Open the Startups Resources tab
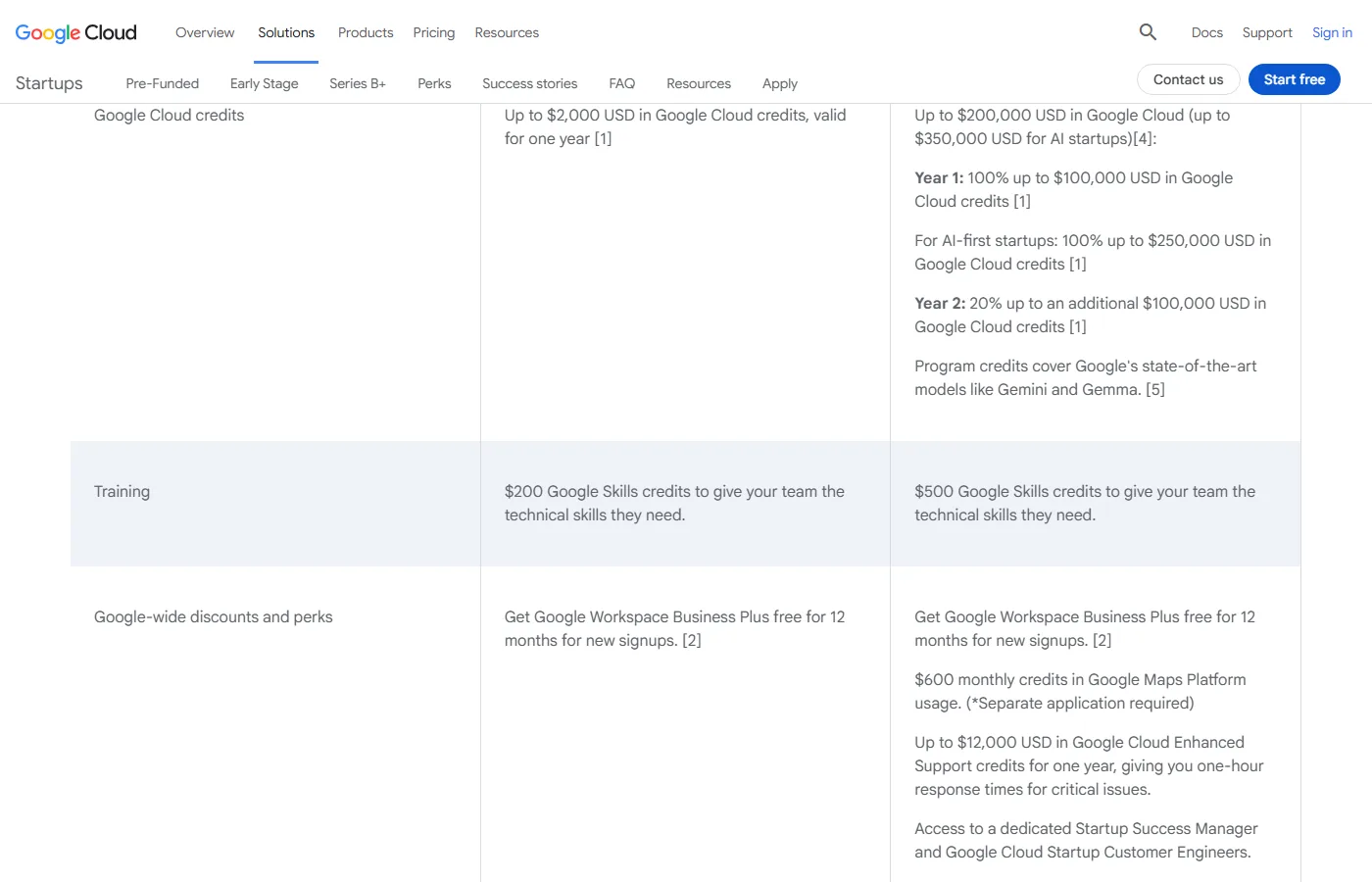This screenshot has width=1372, height=882. click(x=699, y=83)
